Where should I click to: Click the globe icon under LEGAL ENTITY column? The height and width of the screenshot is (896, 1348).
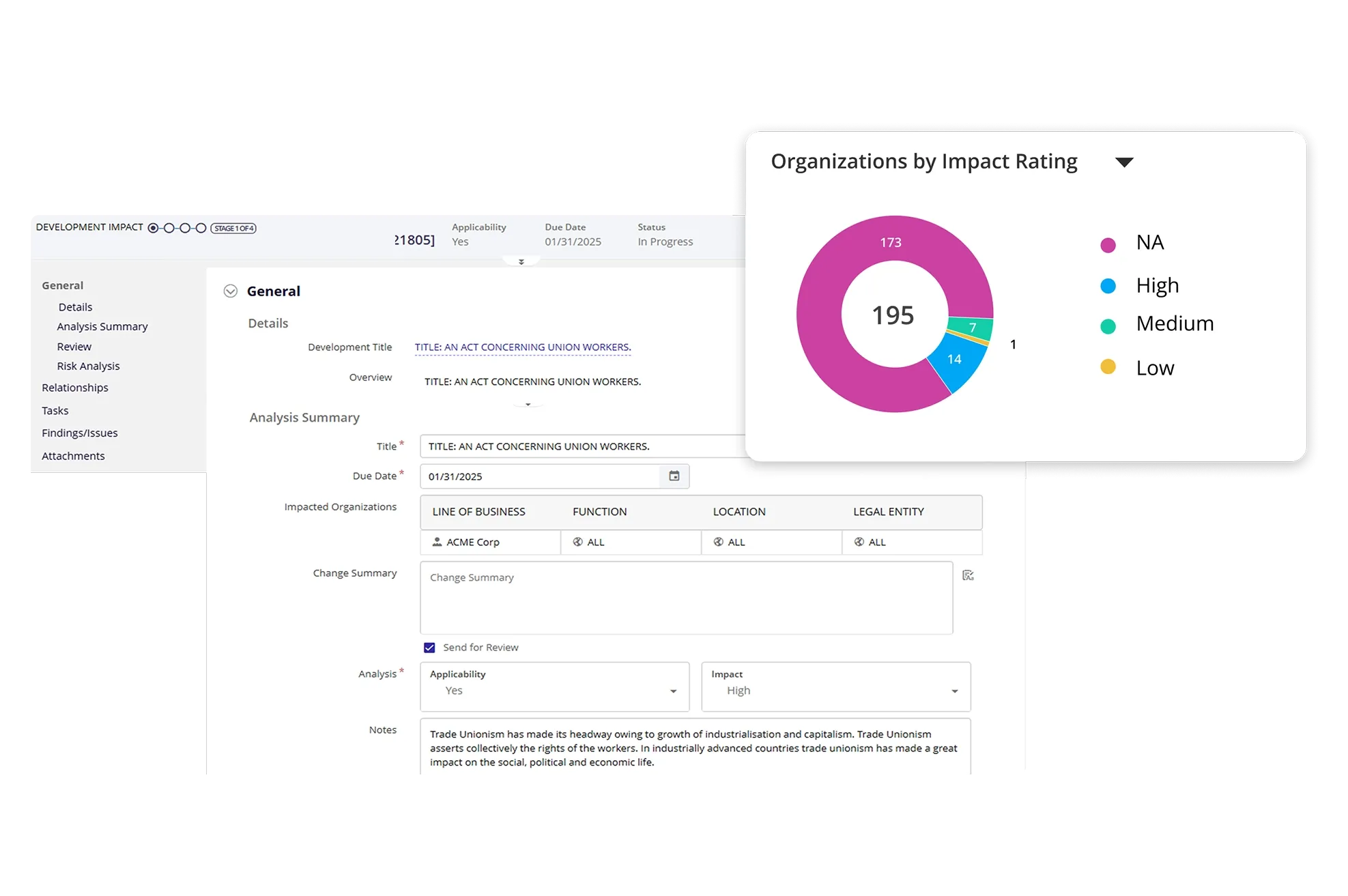pos(859,542)
